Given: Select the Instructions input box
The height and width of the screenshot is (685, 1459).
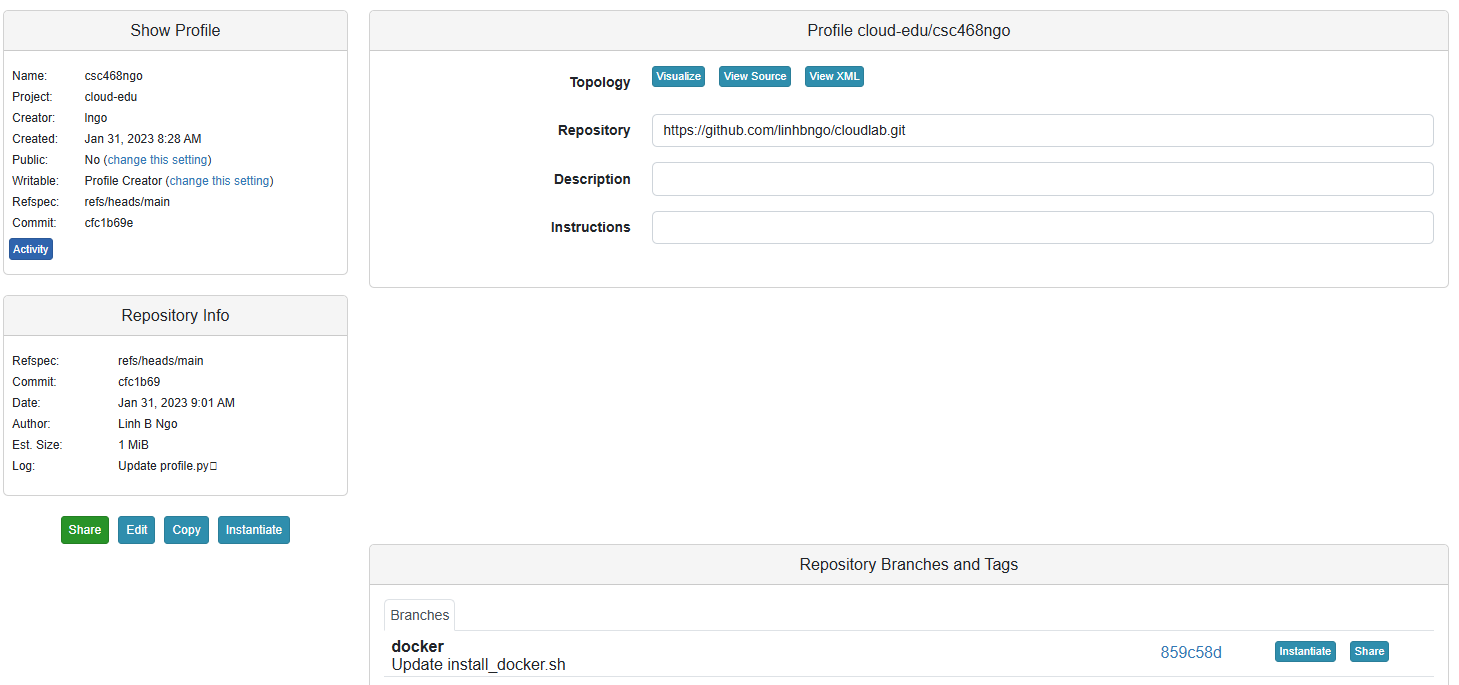Looking at the screenshot, I should 1042,227.
